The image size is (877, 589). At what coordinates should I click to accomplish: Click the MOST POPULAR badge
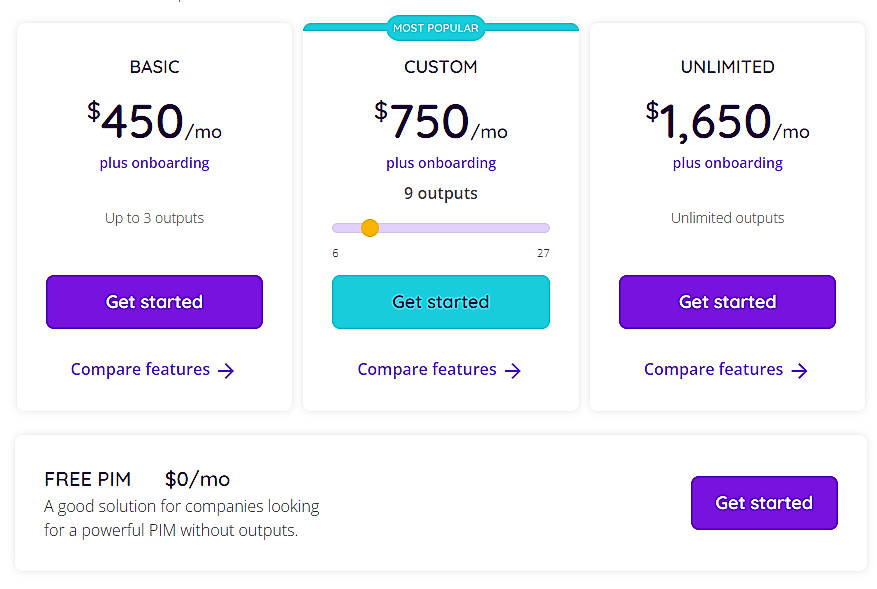pyautogui.click(x=436, y=28)
